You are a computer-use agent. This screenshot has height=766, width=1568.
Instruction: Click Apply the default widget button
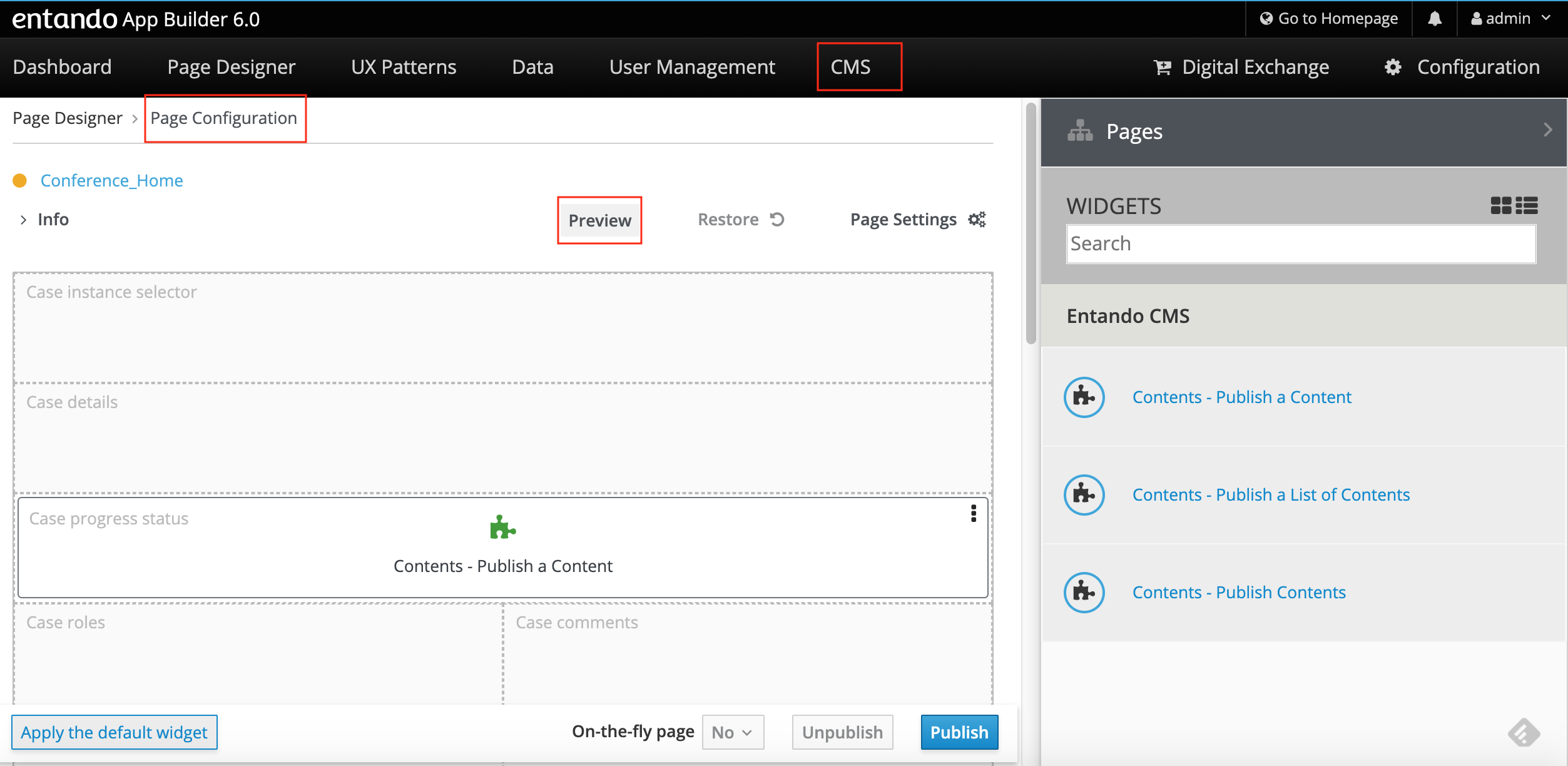(x=114, y=732)
